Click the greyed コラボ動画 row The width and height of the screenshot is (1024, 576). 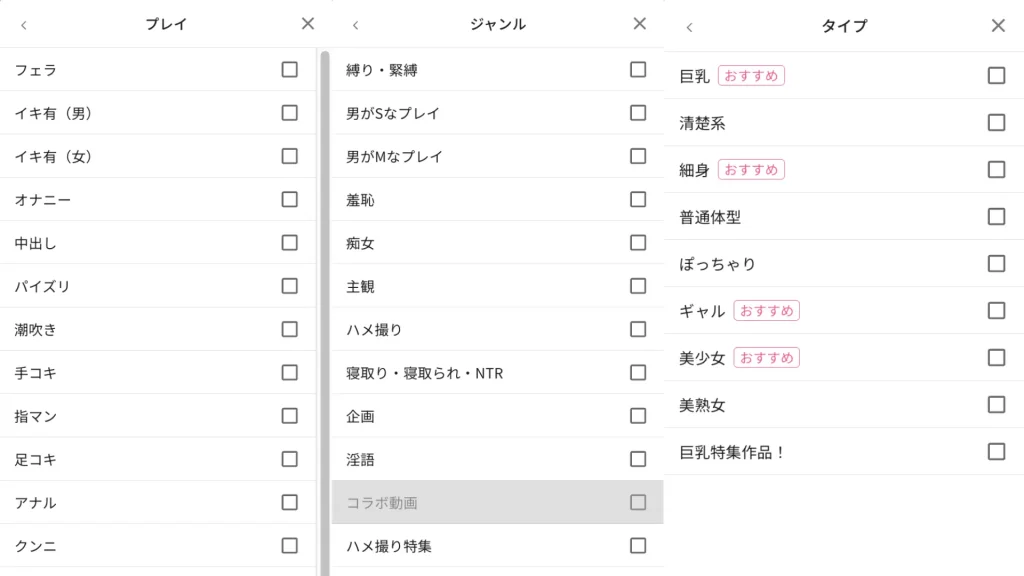click(497, 502)
